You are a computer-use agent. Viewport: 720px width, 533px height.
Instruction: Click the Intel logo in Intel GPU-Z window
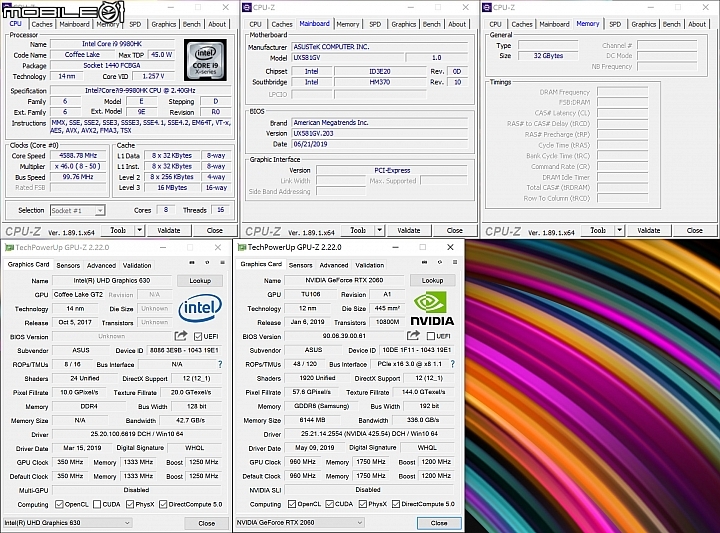(200, 308)
